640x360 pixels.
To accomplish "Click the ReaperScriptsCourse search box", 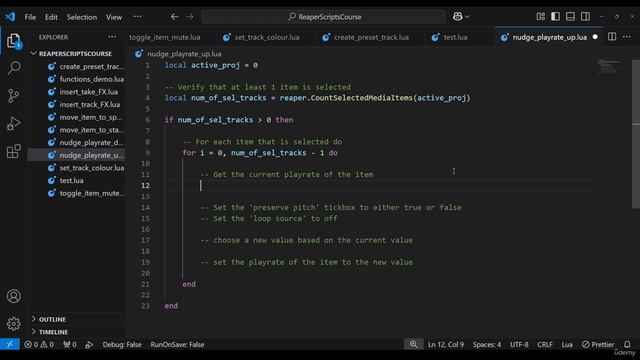I will click(x=324, y=17).
